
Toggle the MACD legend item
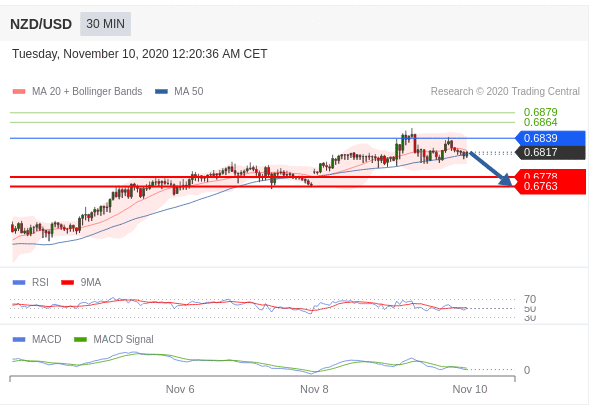[37, 339]
